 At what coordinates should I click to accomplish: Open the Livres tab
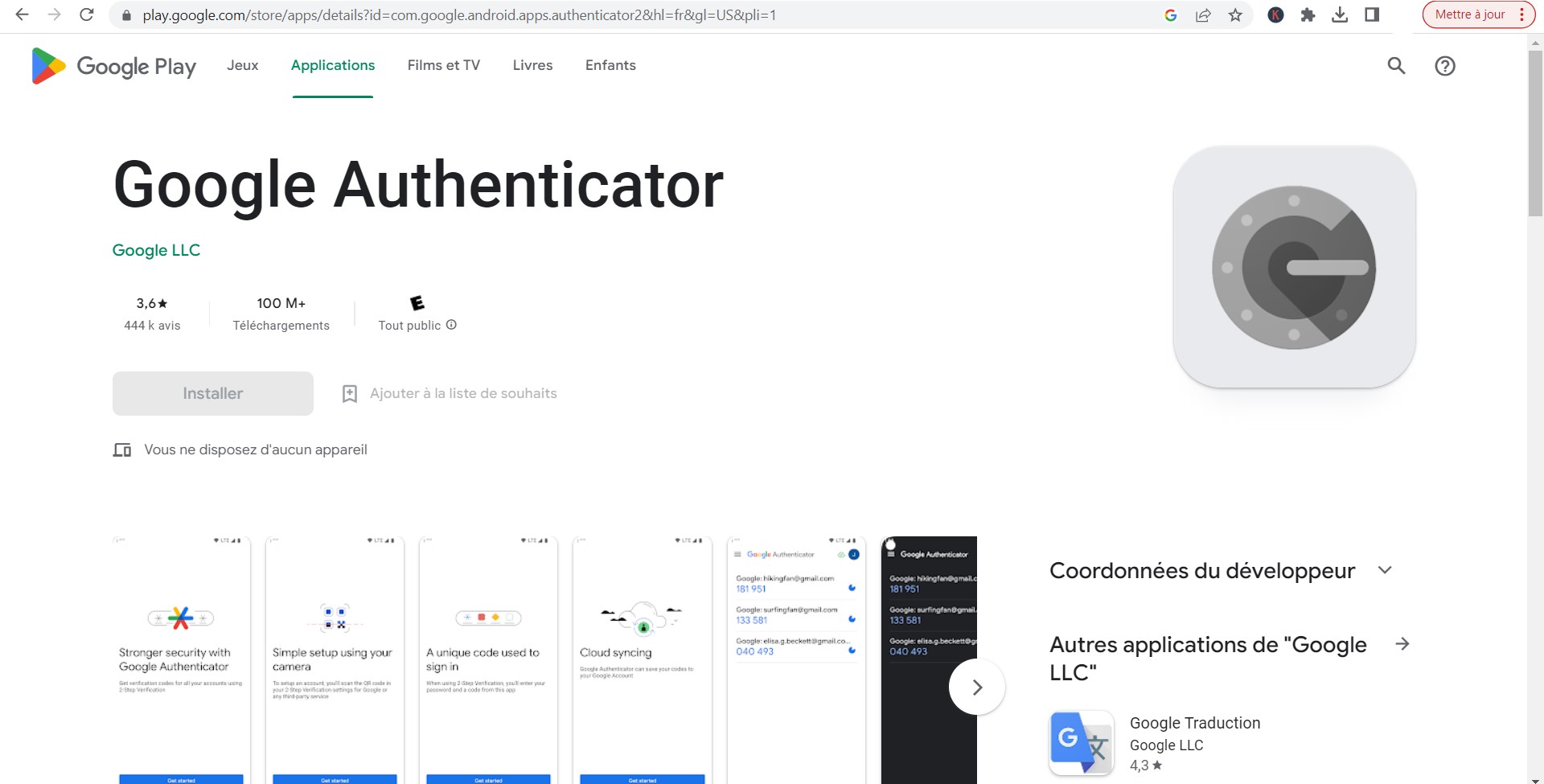pos(532,66)
